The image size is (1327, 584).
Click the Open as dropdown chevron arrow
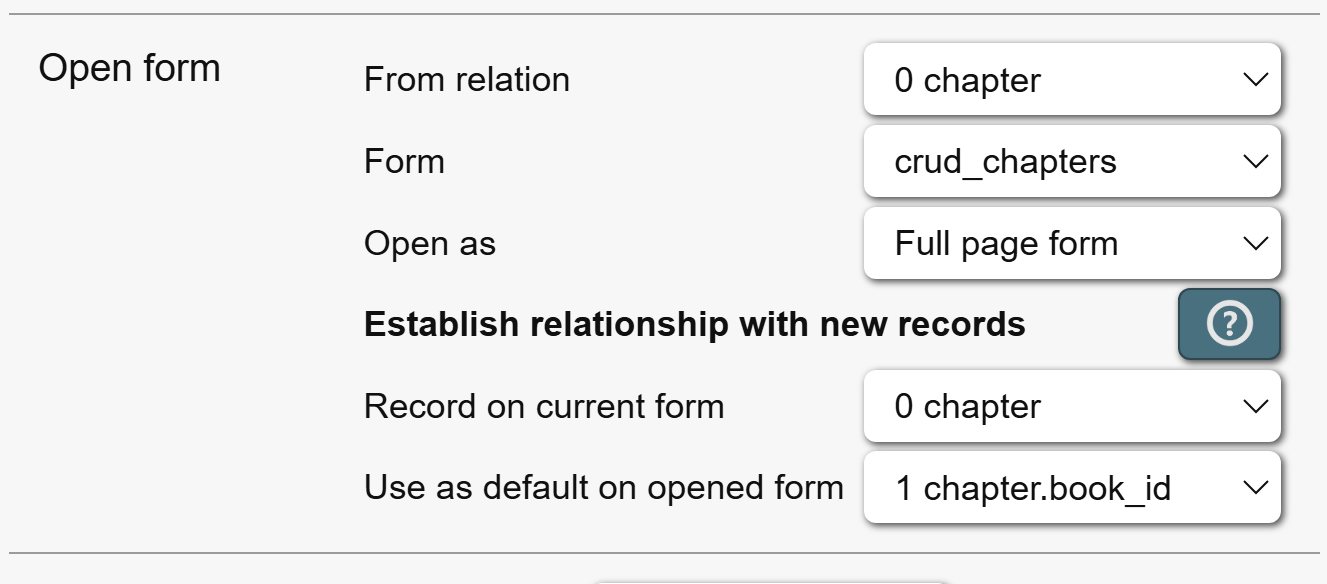1254,244
